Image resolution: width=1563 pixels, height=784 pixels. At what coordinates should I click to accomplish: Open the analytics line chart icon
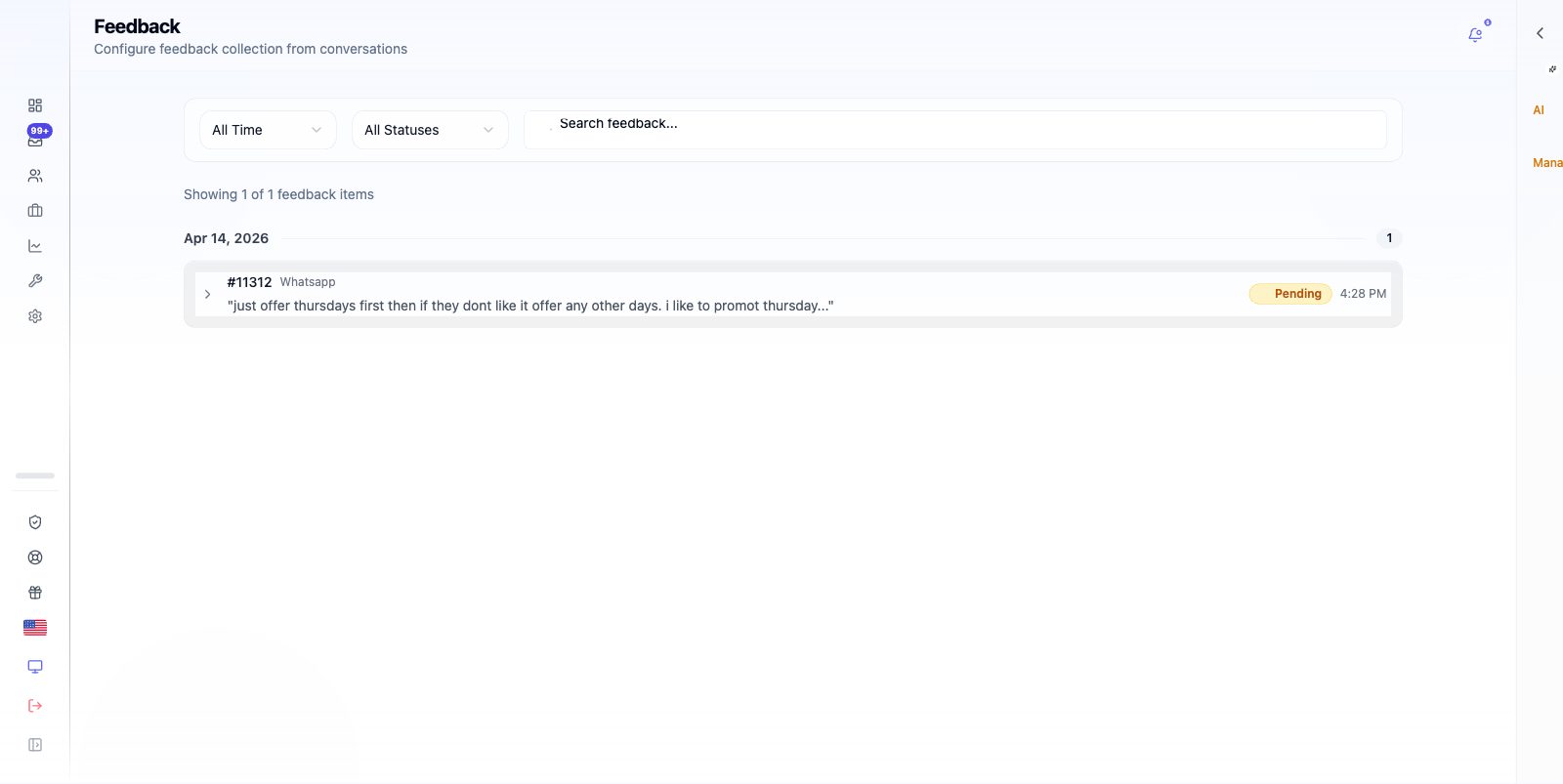coord(35,246)
